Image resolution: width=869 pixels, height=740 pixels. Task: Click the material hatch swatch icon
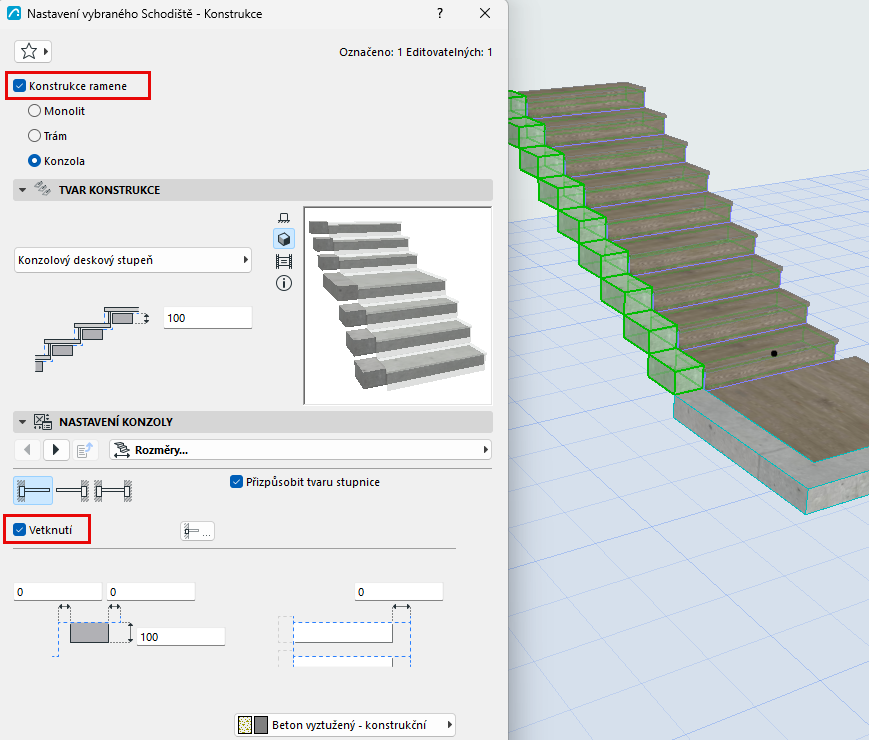244,724
